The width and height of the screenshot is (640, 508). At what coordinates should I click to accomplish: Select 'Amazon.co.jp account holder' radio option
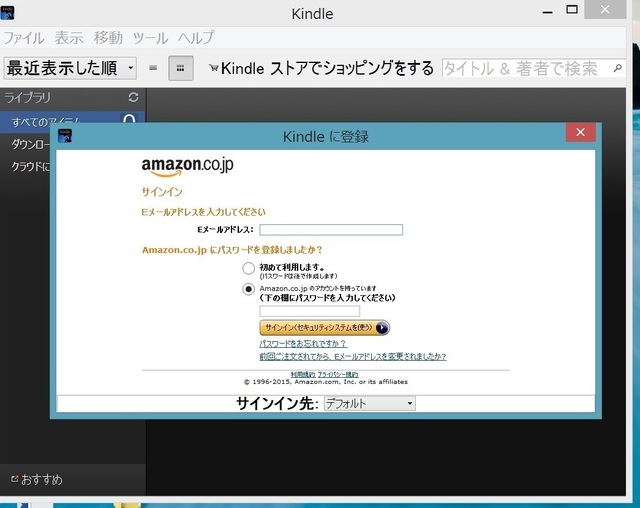click(248, 289)
